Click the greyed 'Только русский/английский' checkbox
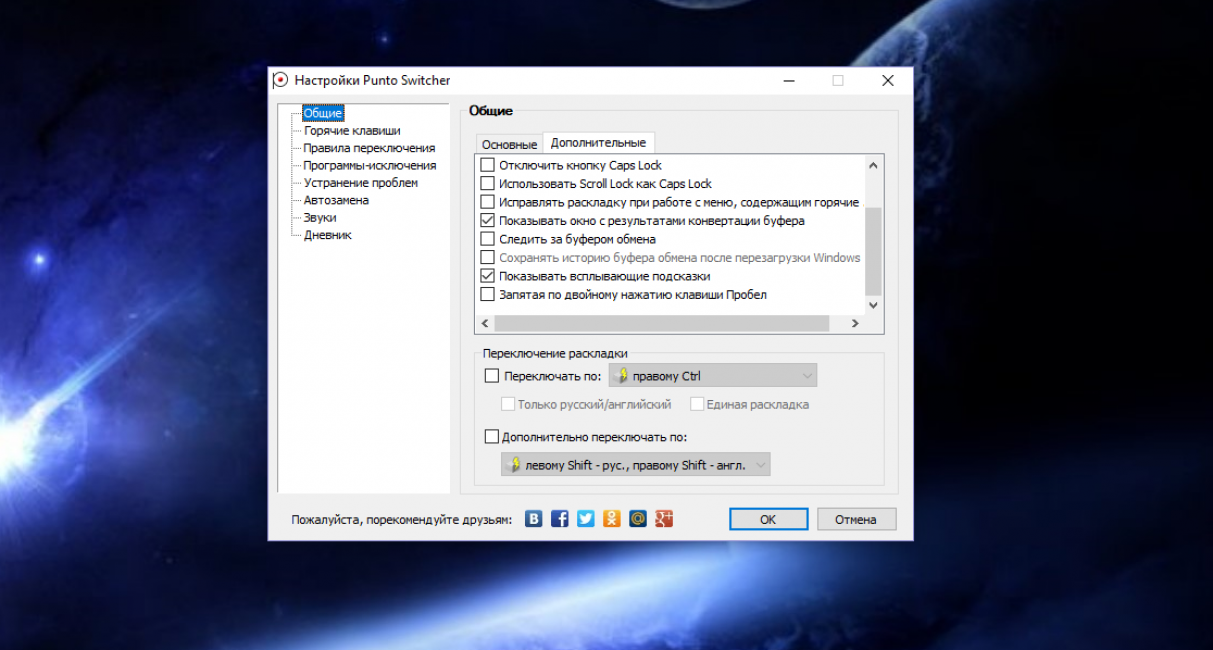This screenshot has width=1213, height=650. (508, 405)
